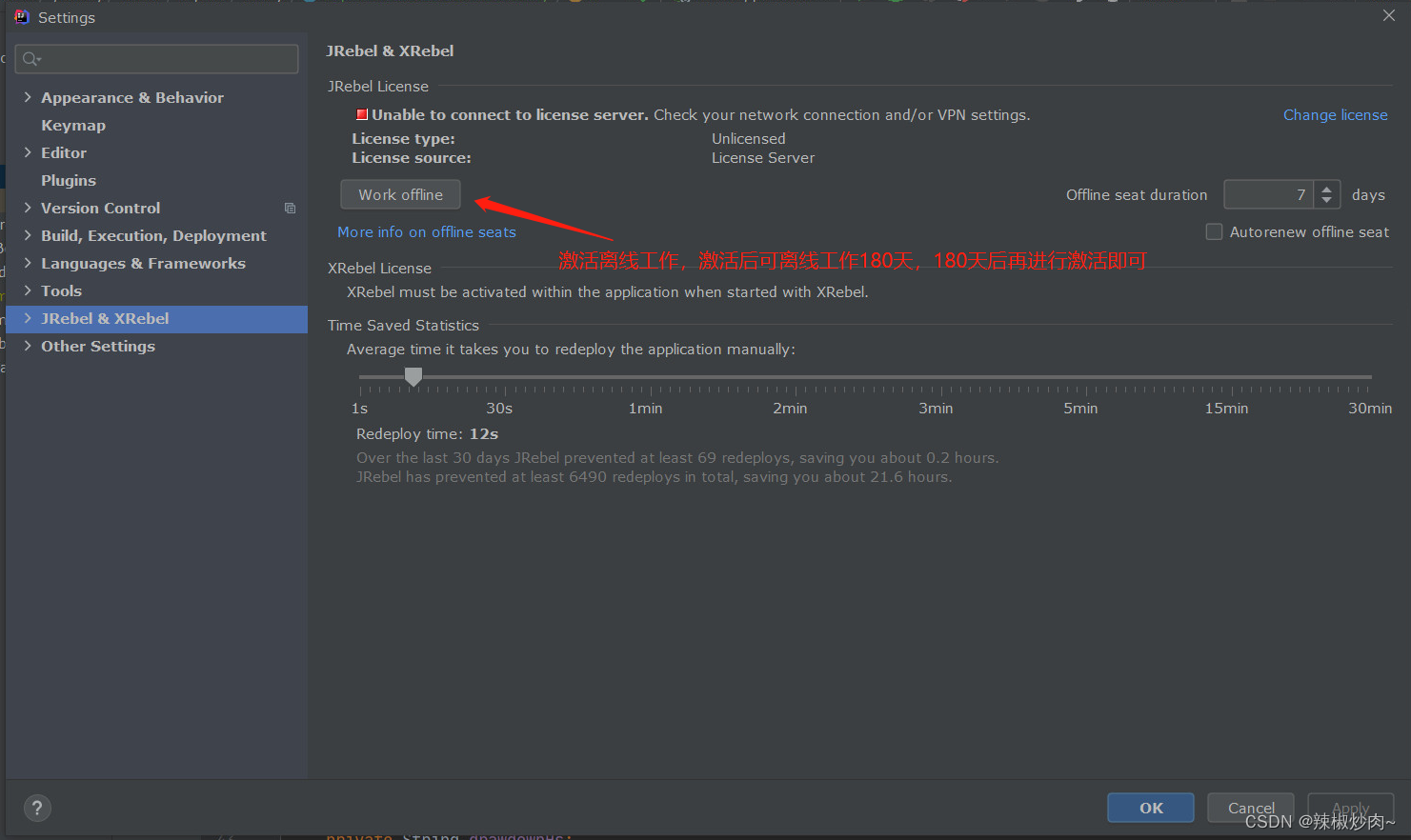The image size is (1411, 840).
Task: Click the 'Redeploy time: 12s' text
Action: pos(427,433)
